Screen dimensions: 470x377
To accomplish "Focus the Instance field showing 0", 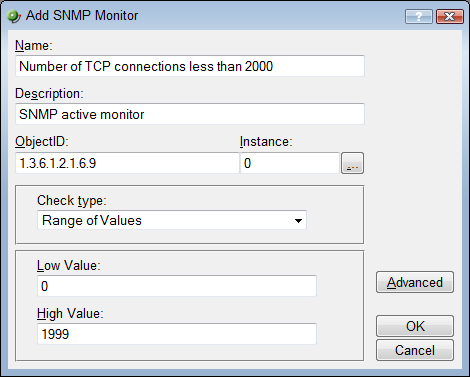I will [x=290, y=163].
